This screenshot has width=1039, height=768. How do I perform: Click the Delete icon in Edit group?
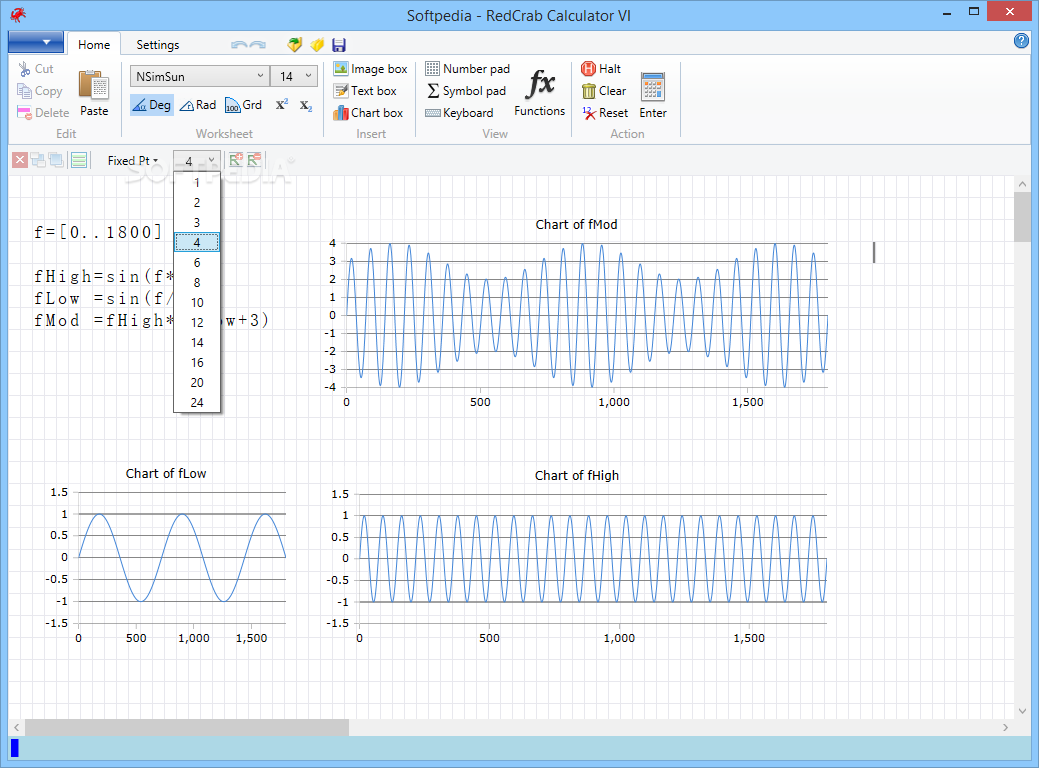(25, 113)
